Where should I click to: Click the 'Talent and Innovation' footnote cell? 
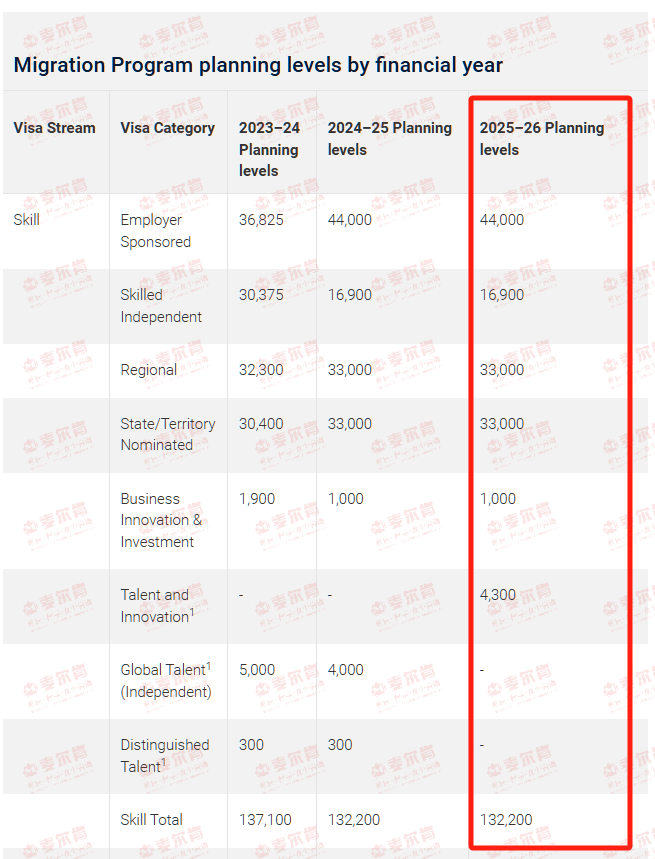pos(157,605)
